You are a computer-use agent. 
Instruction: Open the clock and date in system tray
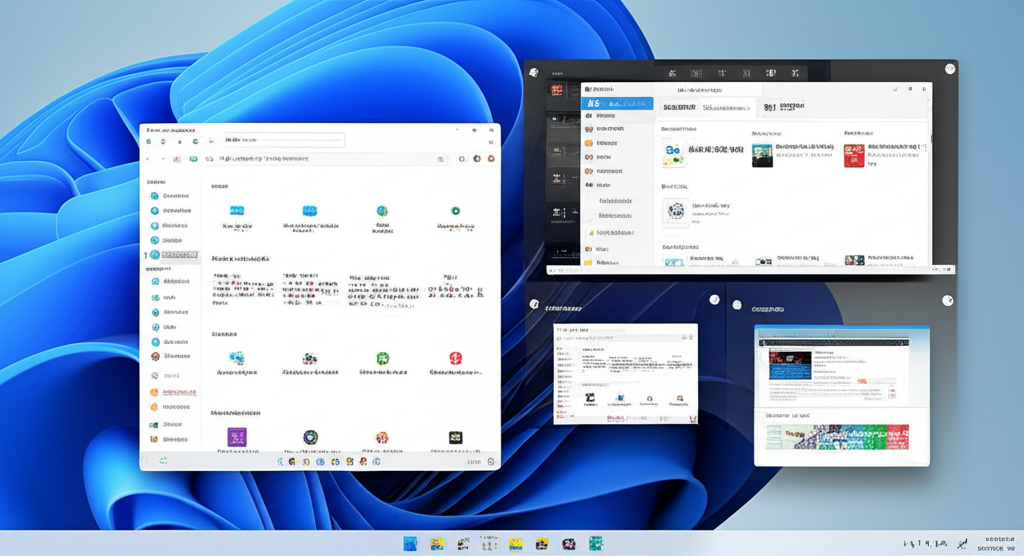995,543
